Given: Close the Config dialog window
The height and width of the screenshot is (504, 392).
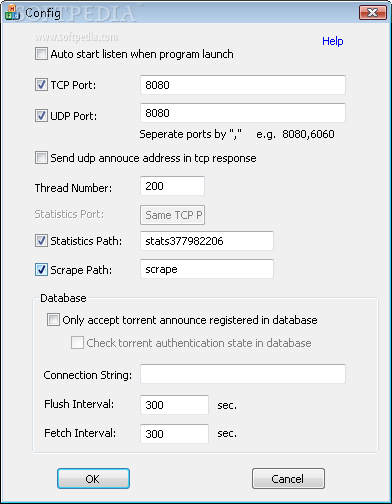Looking at the screenshot, I should coord(372,13).
